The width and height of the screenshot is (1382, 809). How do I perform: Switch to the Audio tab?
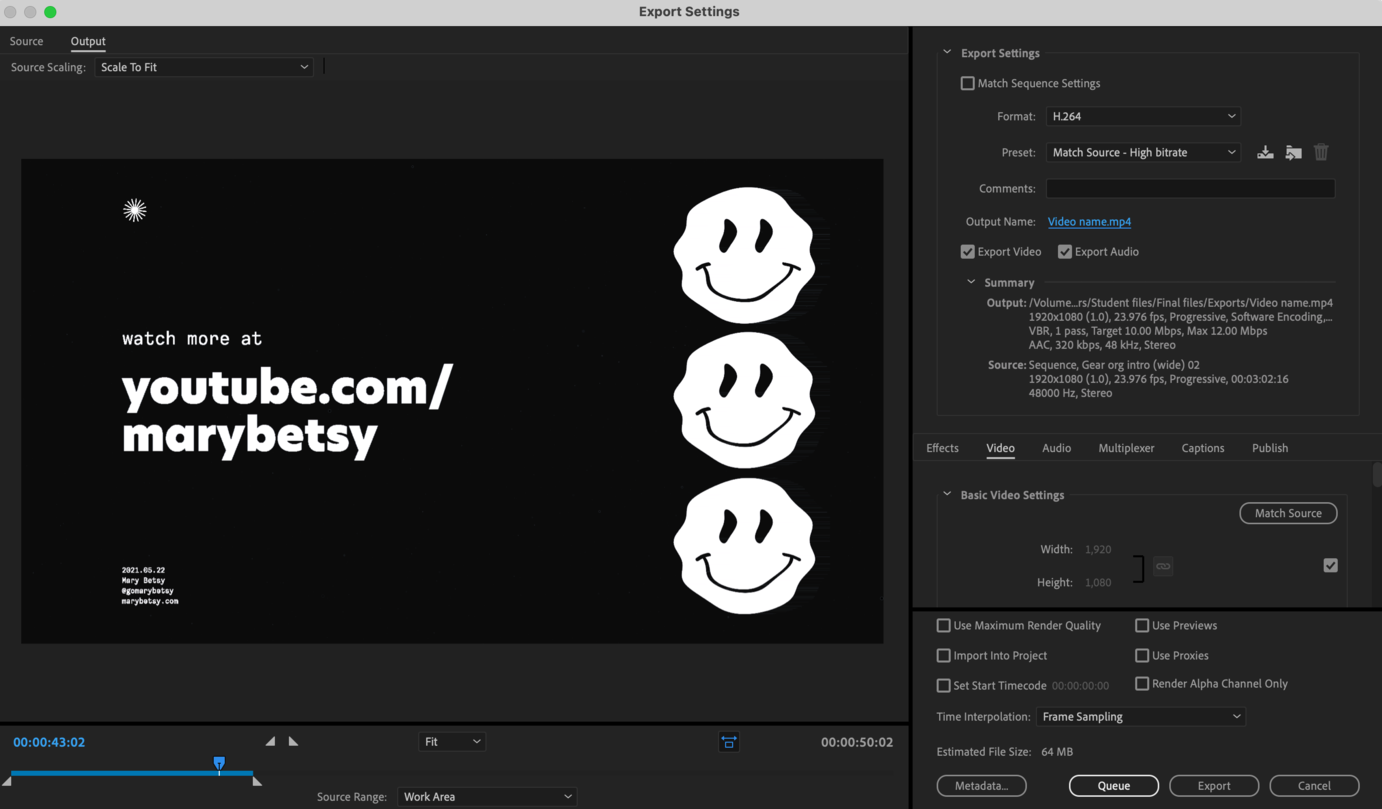click(x=1056, y=448)
